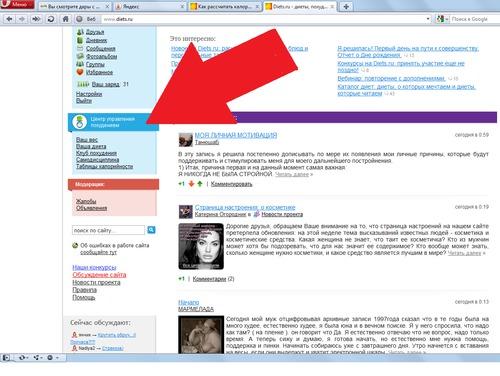Click the browser Back arrow button
Viewport: 500px width, 376px height.
(9, 19)
